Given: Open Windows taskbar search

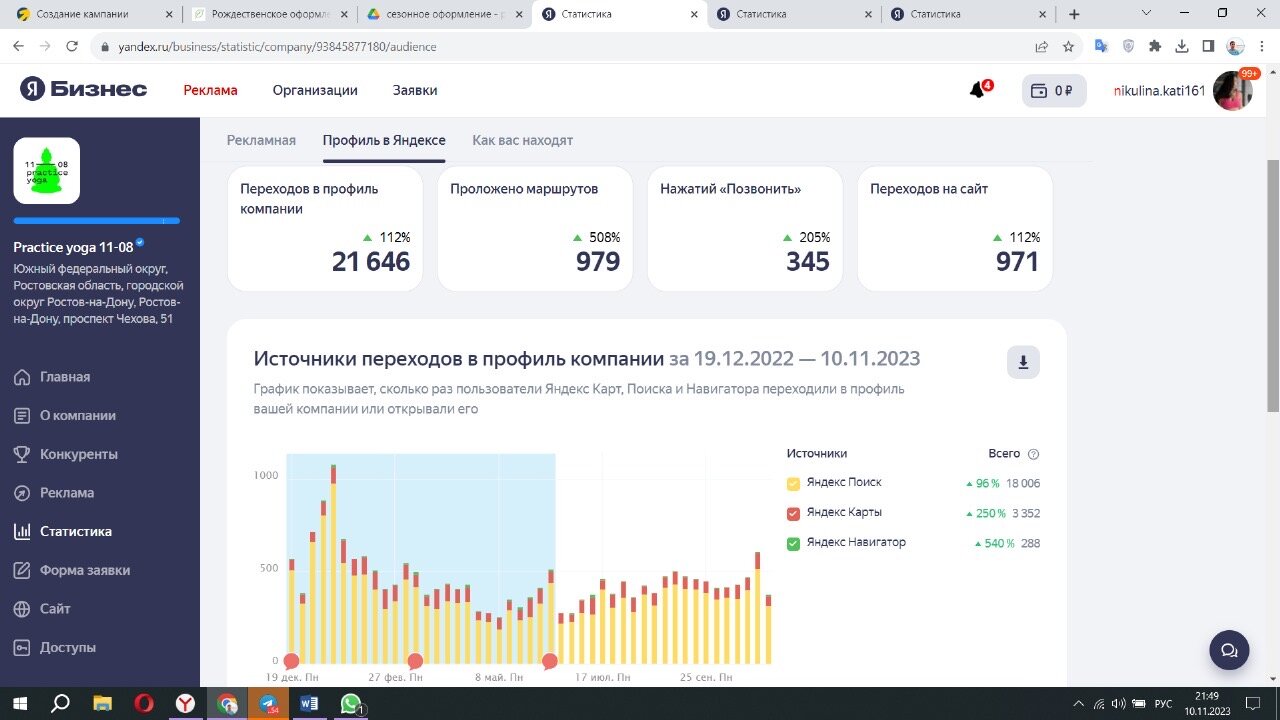Looking at the screenshot, I should 60,704.
